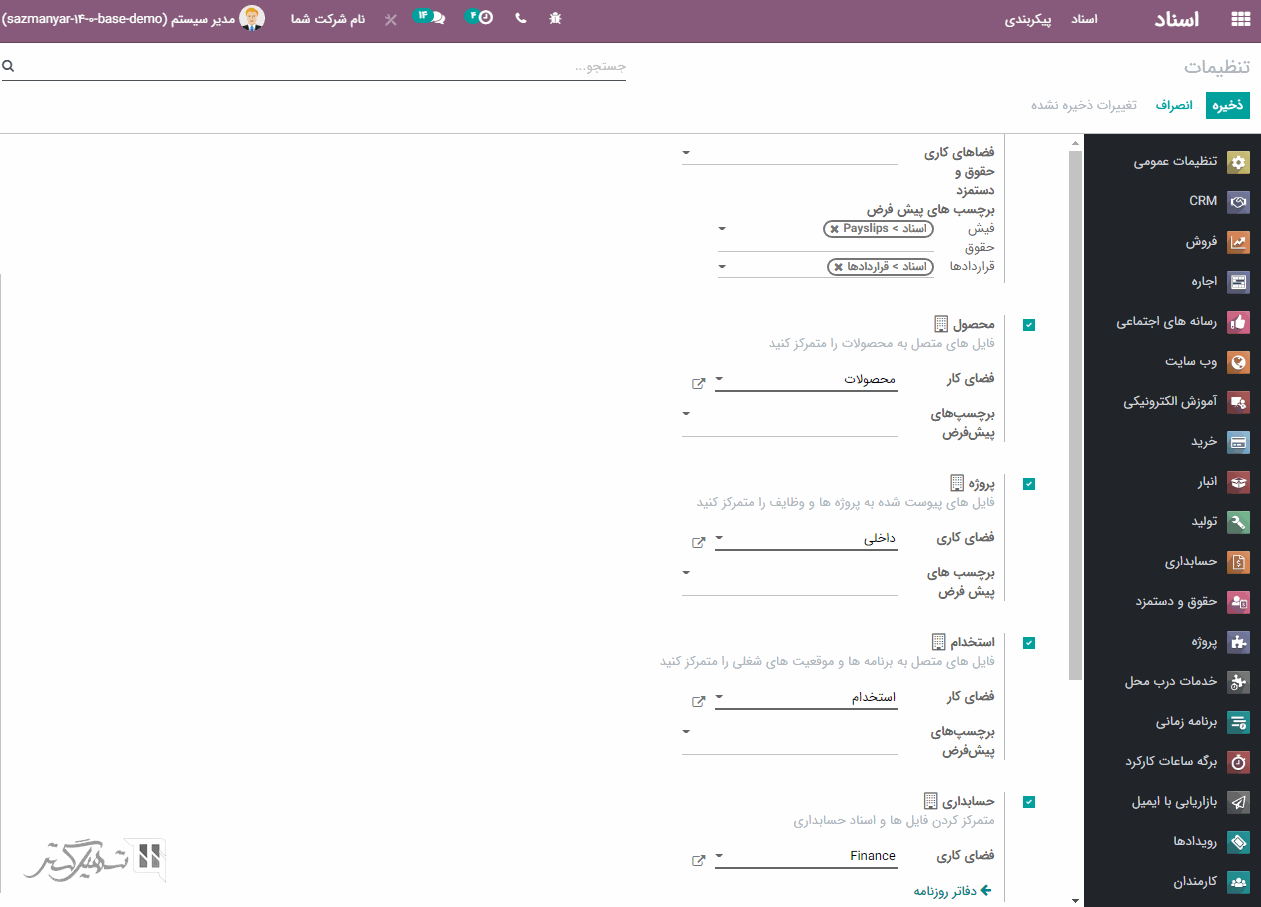
Task: Open the استخدام workspace dropdown
Action: click(x=719, y=698)
